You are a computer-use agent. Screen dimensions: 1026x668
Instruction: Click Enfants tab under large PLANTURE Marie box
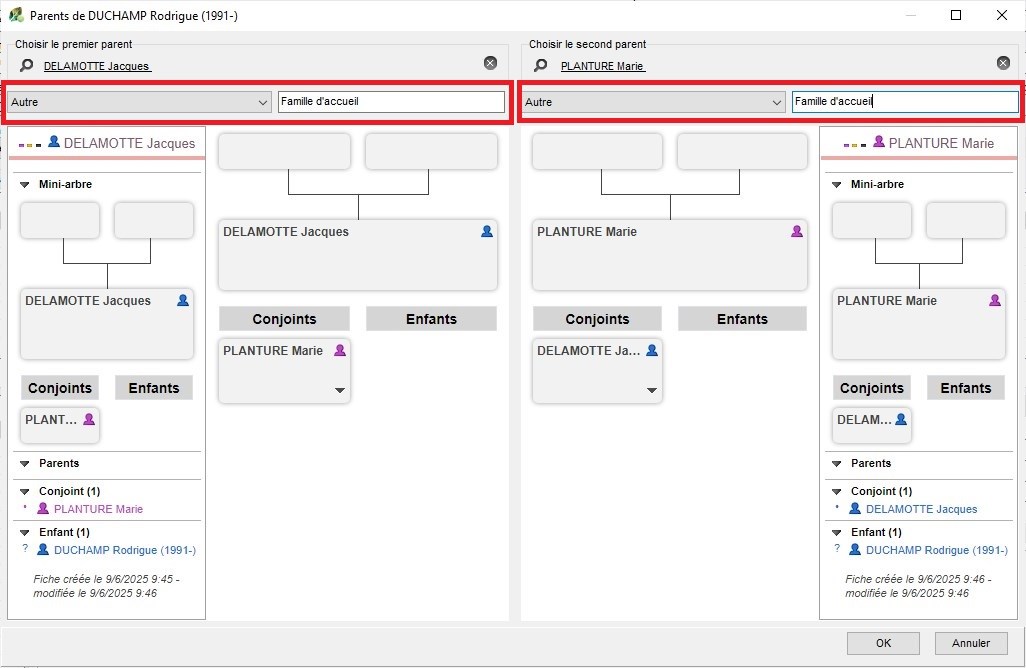pyautogui.click(x=742, y=319)
